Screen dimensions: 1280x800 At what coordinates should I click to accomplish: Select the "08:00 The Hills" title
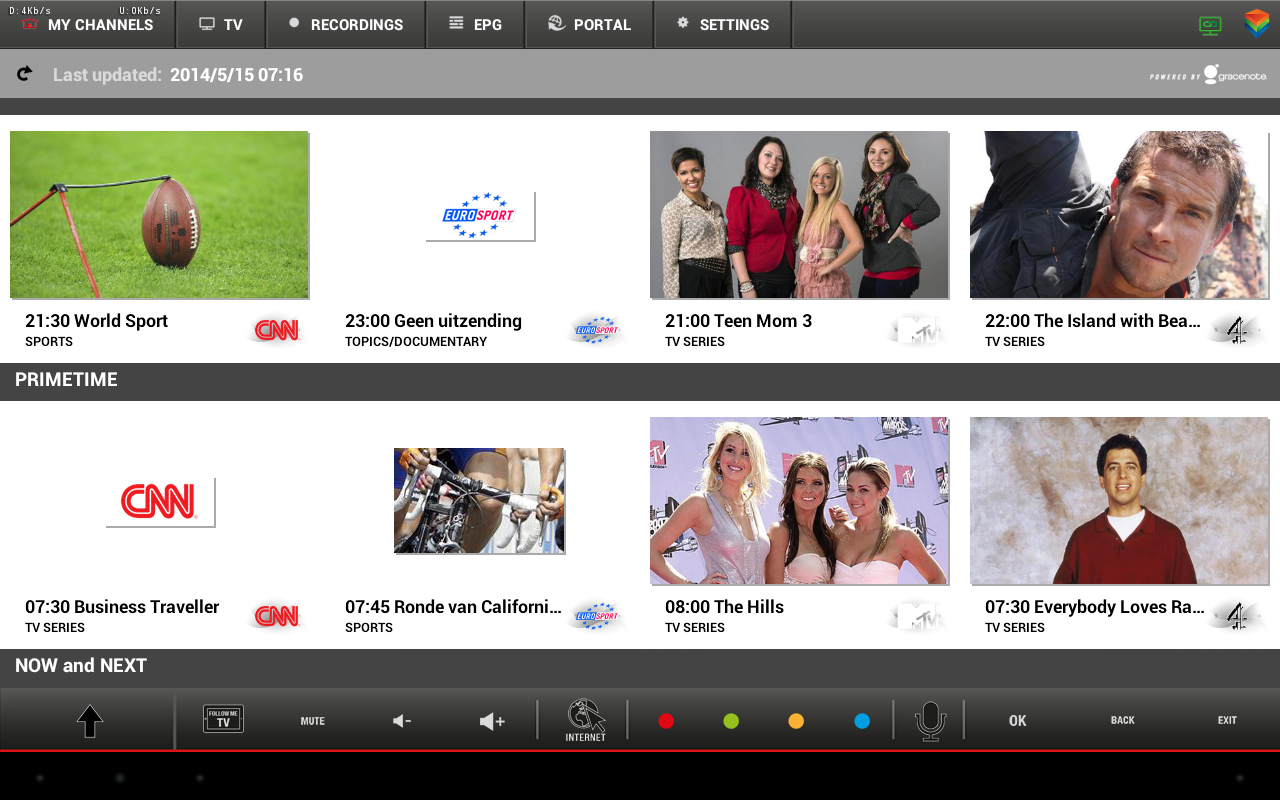click(724, 607)
